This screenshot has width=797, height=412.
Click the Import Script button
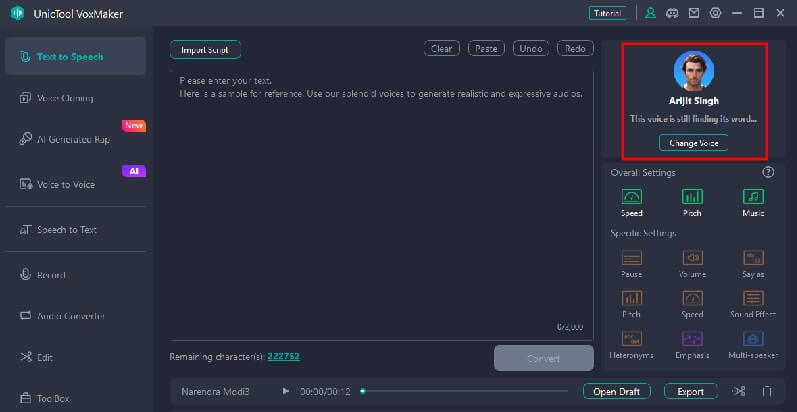coord(205,50)
